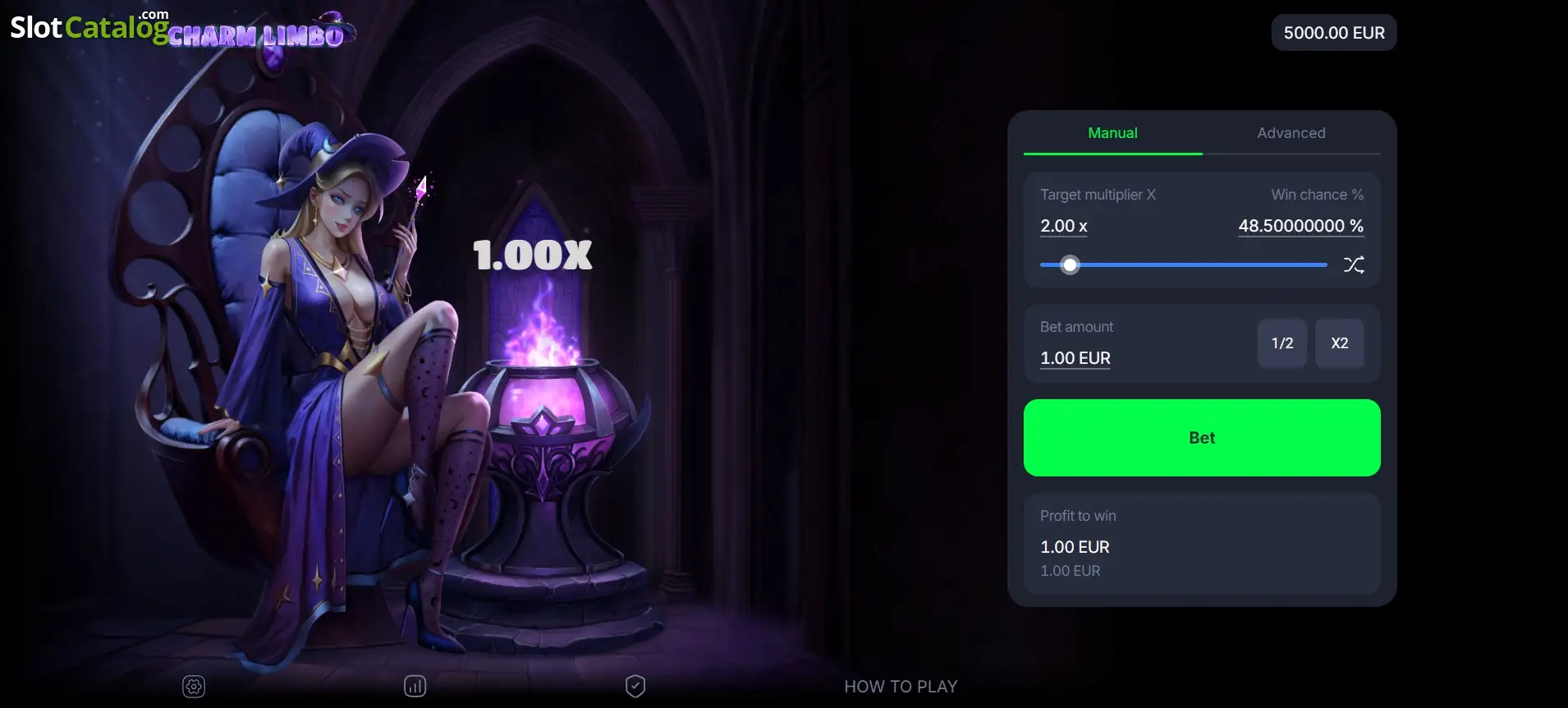Click the 5000.00 EUR balance display
Viewport: 1568px width, 708px height.
(1334, 33)
